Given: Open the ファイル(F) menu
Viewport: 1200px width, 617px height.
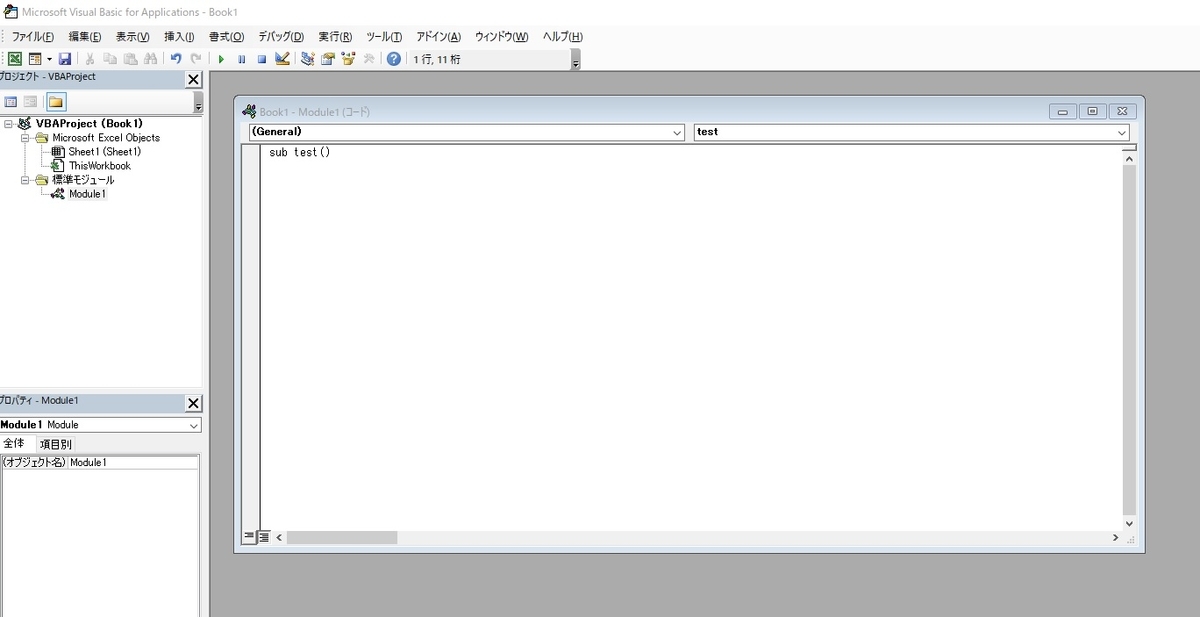Looking at the screenshot, I should tap(33, 36).
